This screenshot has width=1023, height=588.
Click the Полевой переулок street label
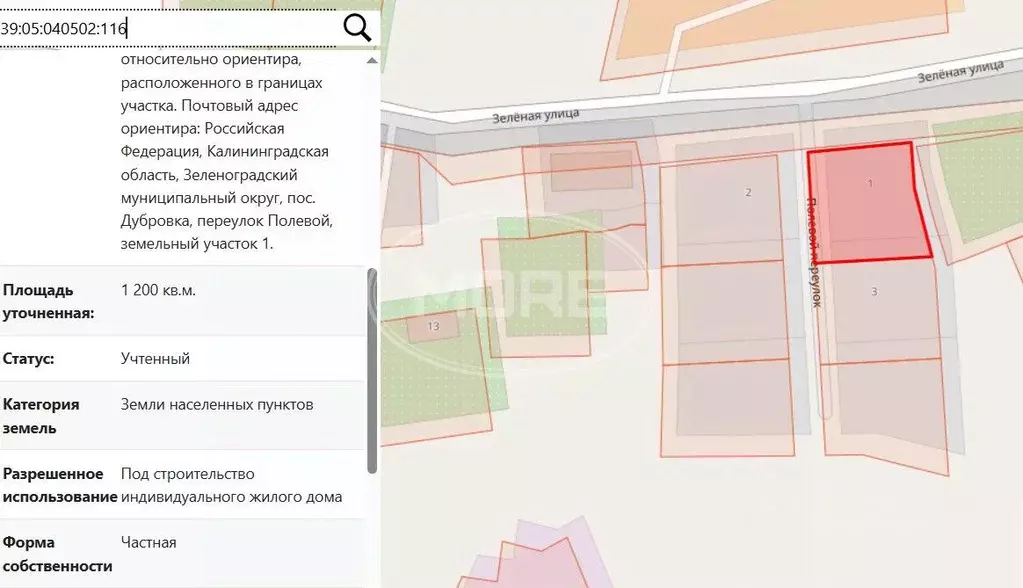[x=814, y=252]
